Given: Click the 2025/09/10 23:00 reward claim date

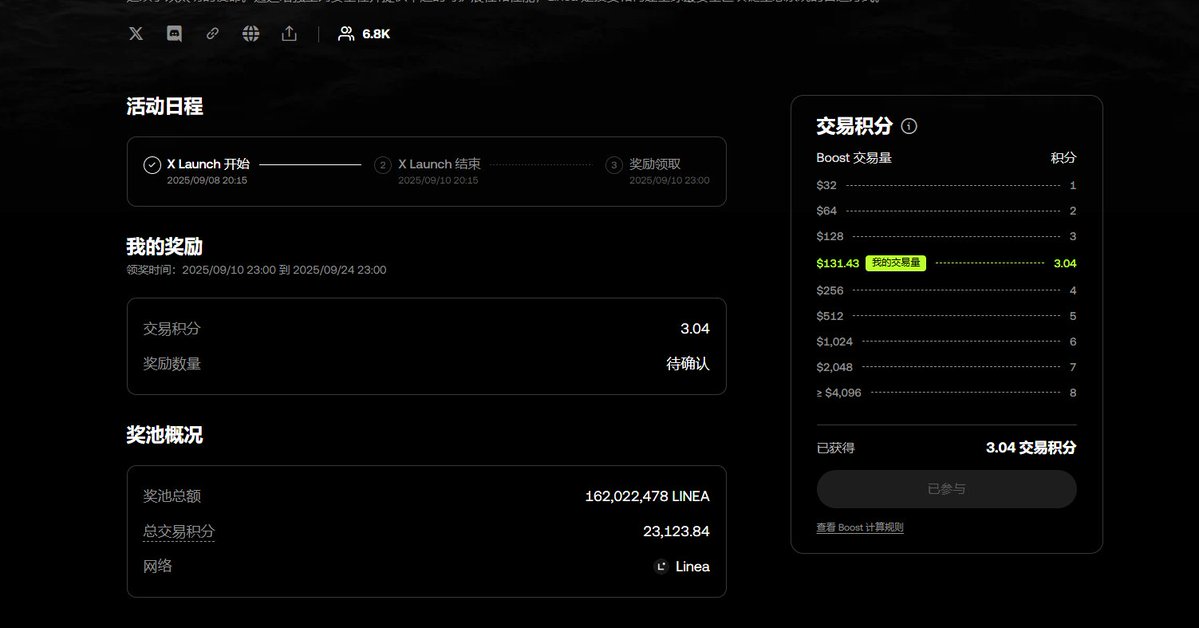Looking at the screenshot, I should (669, 181).
